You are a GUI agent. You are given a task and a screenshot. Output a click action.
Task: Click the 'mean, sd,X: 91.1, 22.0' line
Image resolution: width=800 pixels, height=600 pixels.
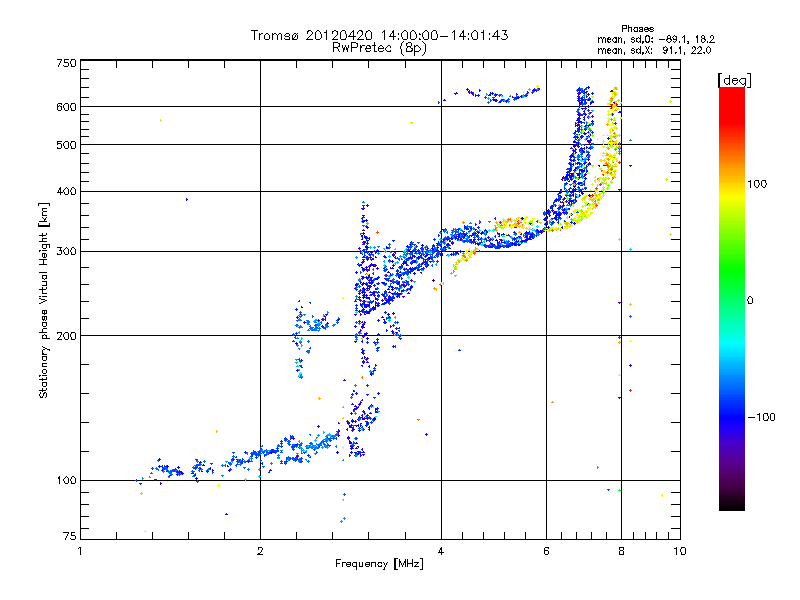click(x=654, y=50)
